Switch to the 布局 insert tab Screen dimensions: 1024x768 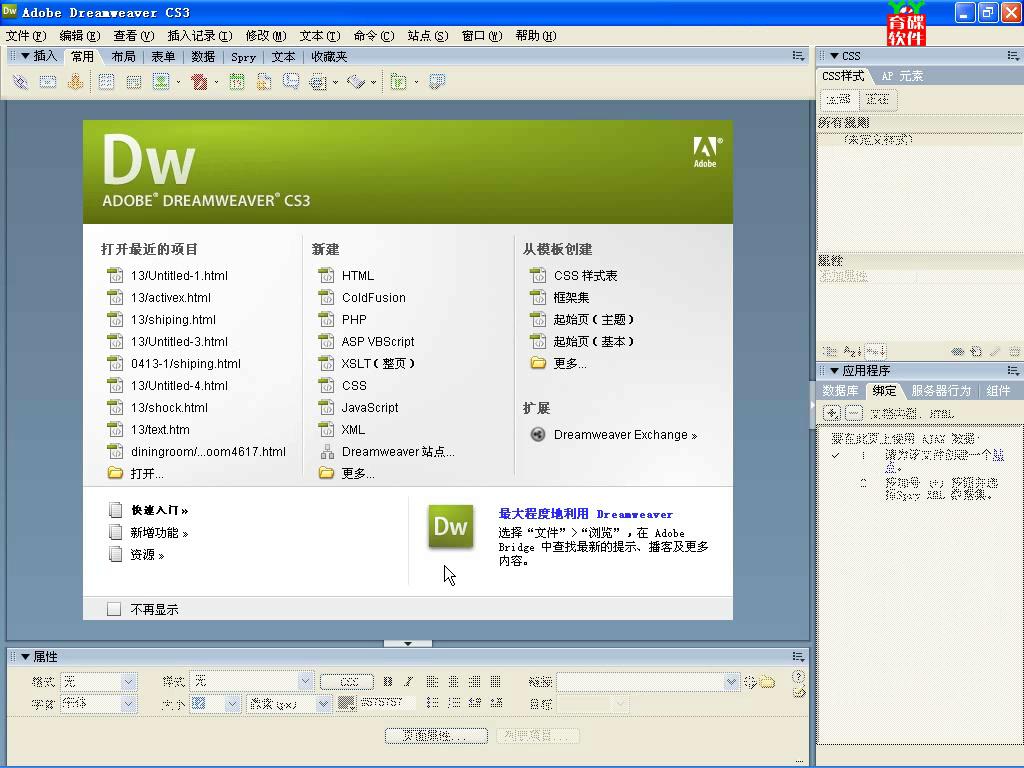pos(123,57)
